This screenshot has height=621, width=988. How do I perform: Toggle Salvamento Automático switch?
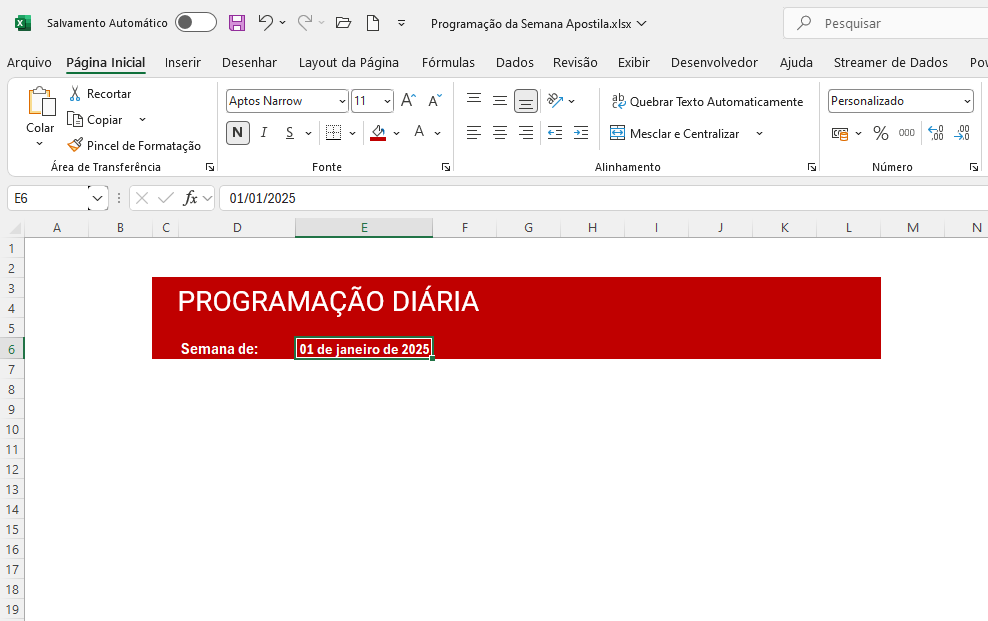[x=196, y=23]
